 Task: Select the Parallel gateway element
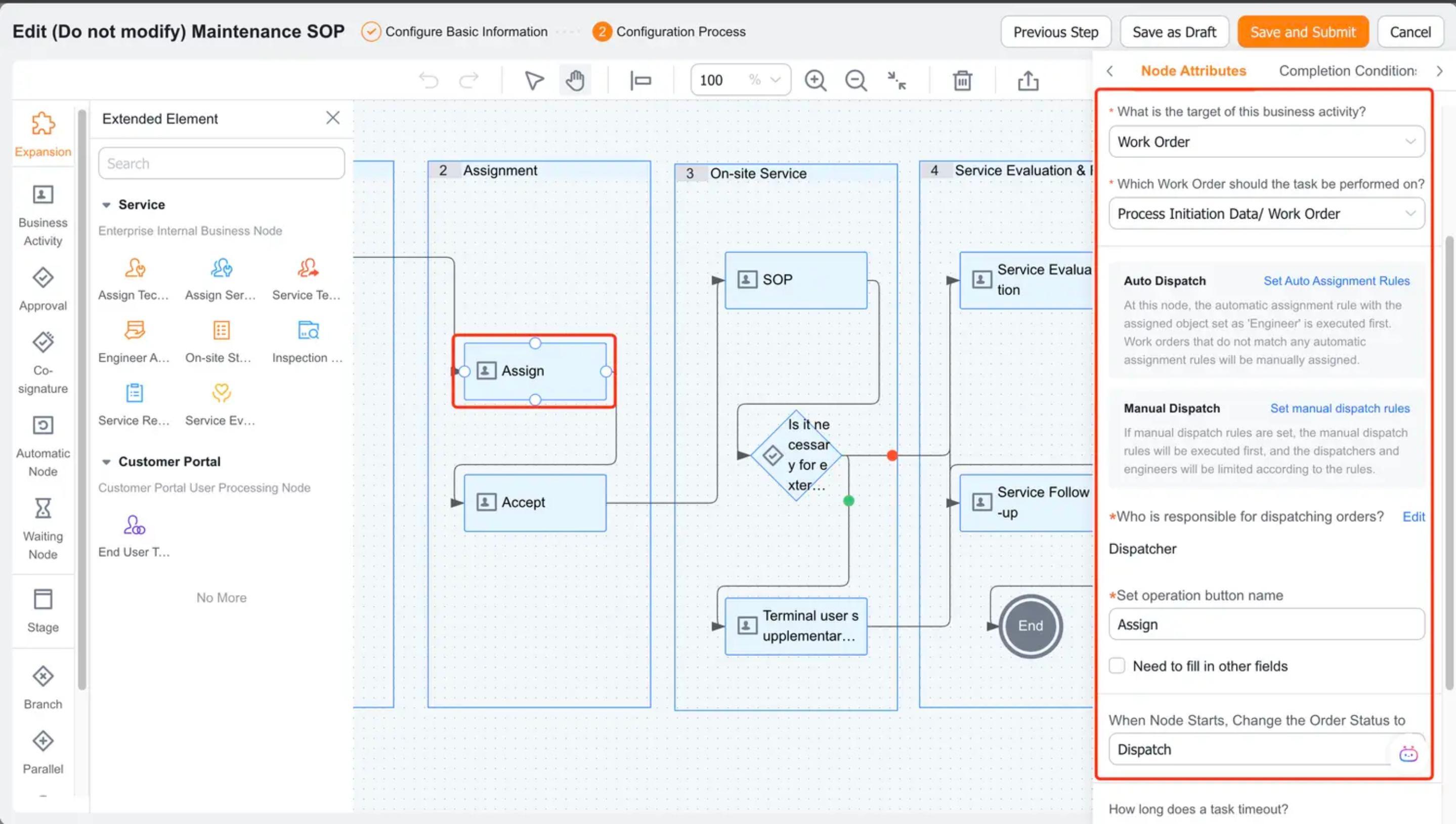(43, 753)
